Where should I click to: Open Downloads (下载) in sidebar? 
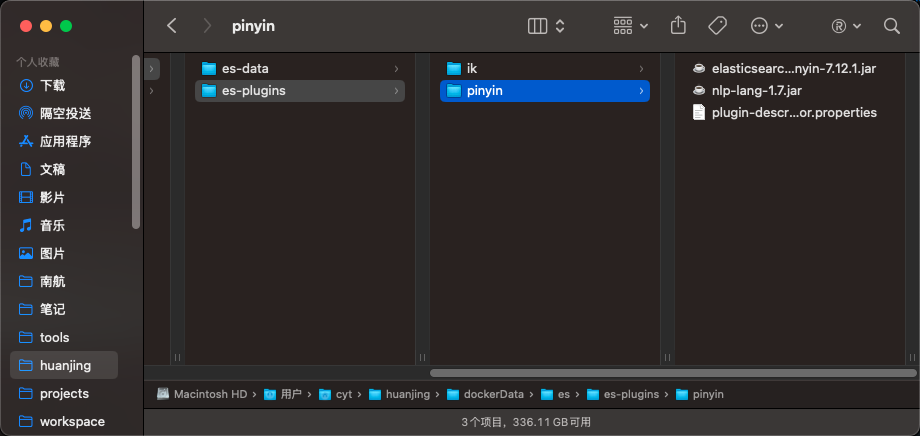point(52,85)
